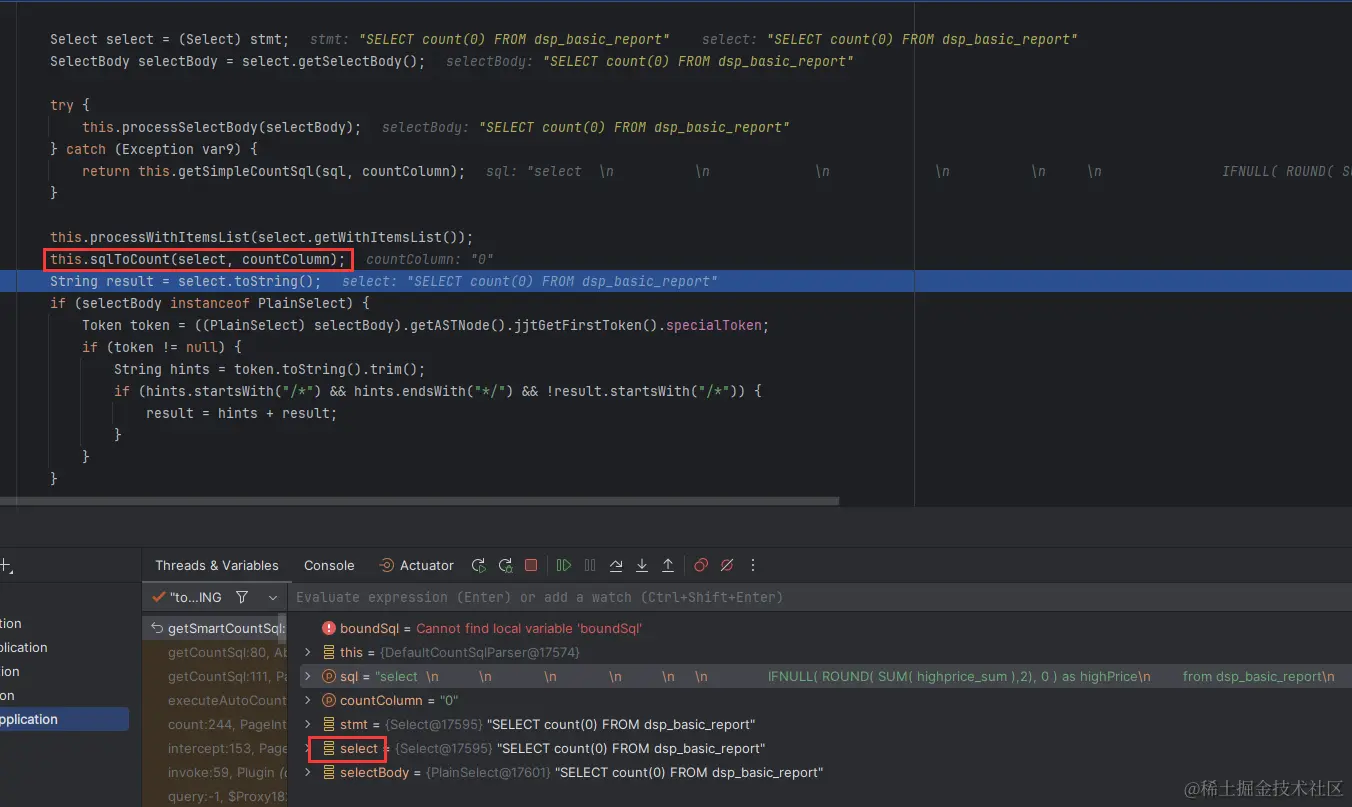Click the parameter icon beside sql variable
This screenshot has height=807, width=1352.
328,676
